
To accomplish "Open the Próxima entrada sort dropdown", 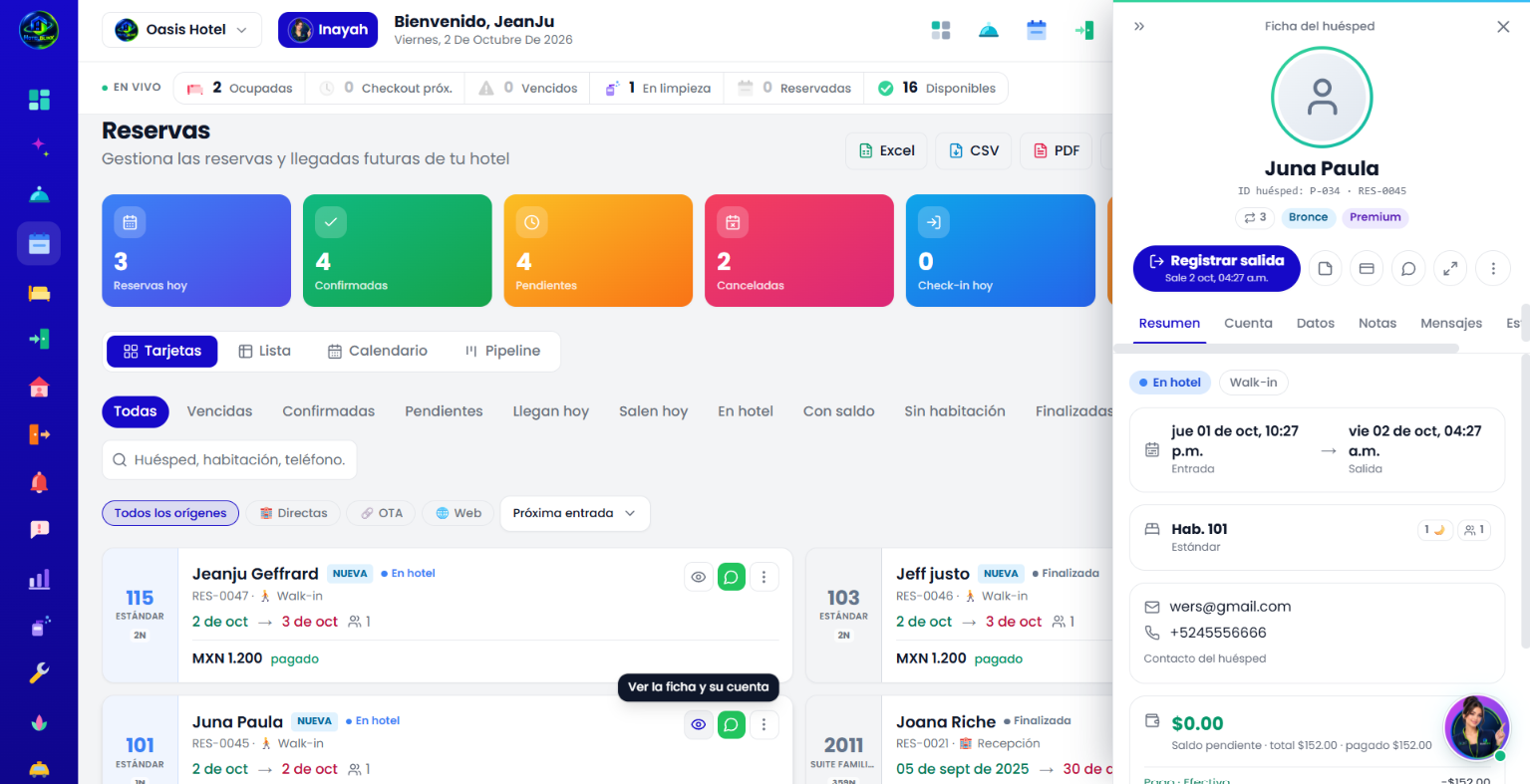I will pyautogui.click(x=575, y=513).
